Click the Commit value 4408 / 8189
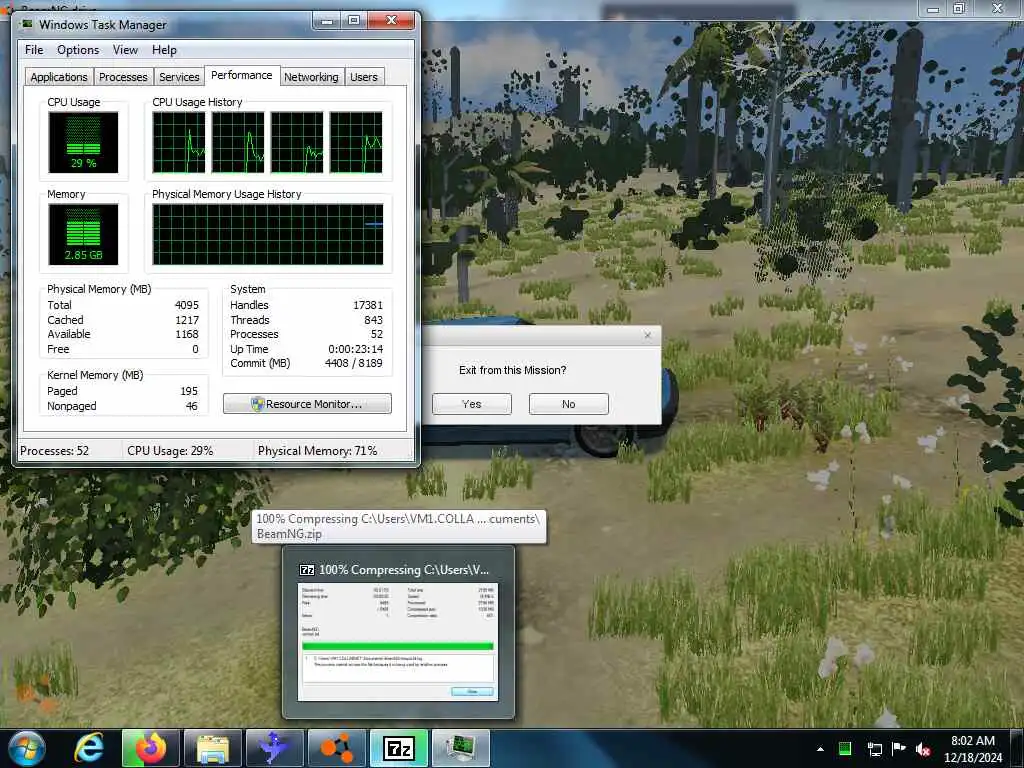This screenshot has height=768, width=1024. point(353,363)
